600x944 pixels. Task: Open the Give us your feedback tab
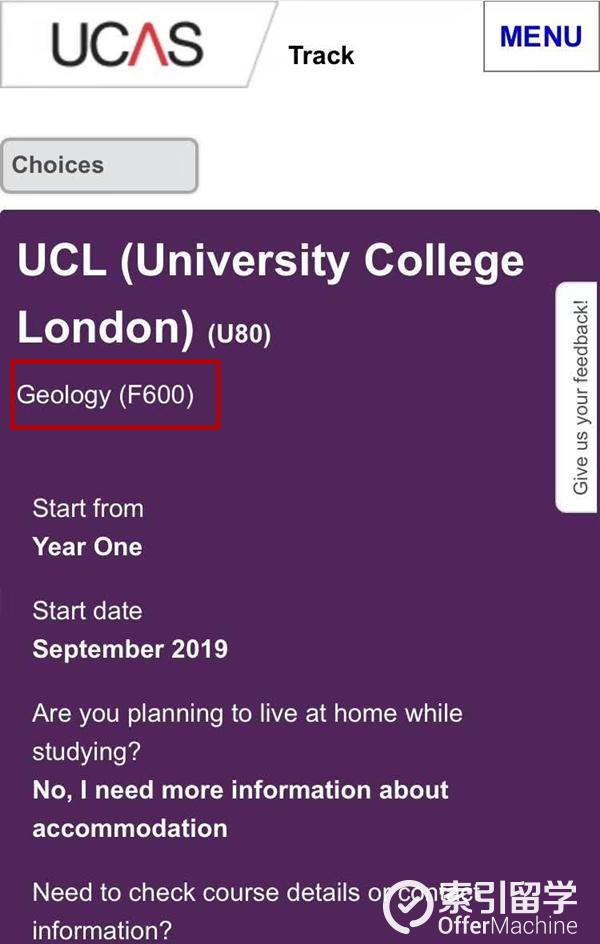pyautogui.click(x=579, y=397)
